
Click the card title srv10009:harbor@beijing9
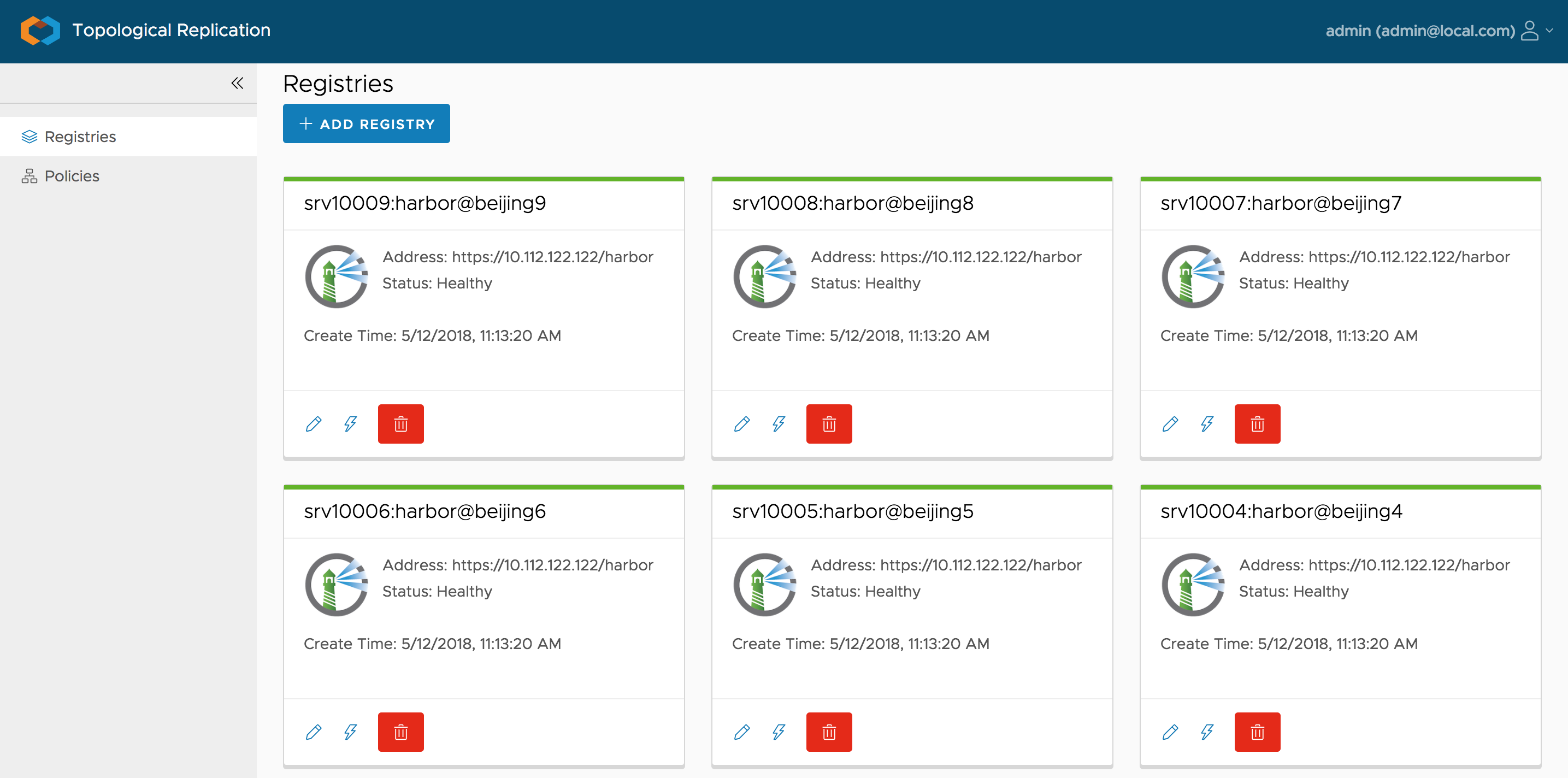(x=425, y=203)
